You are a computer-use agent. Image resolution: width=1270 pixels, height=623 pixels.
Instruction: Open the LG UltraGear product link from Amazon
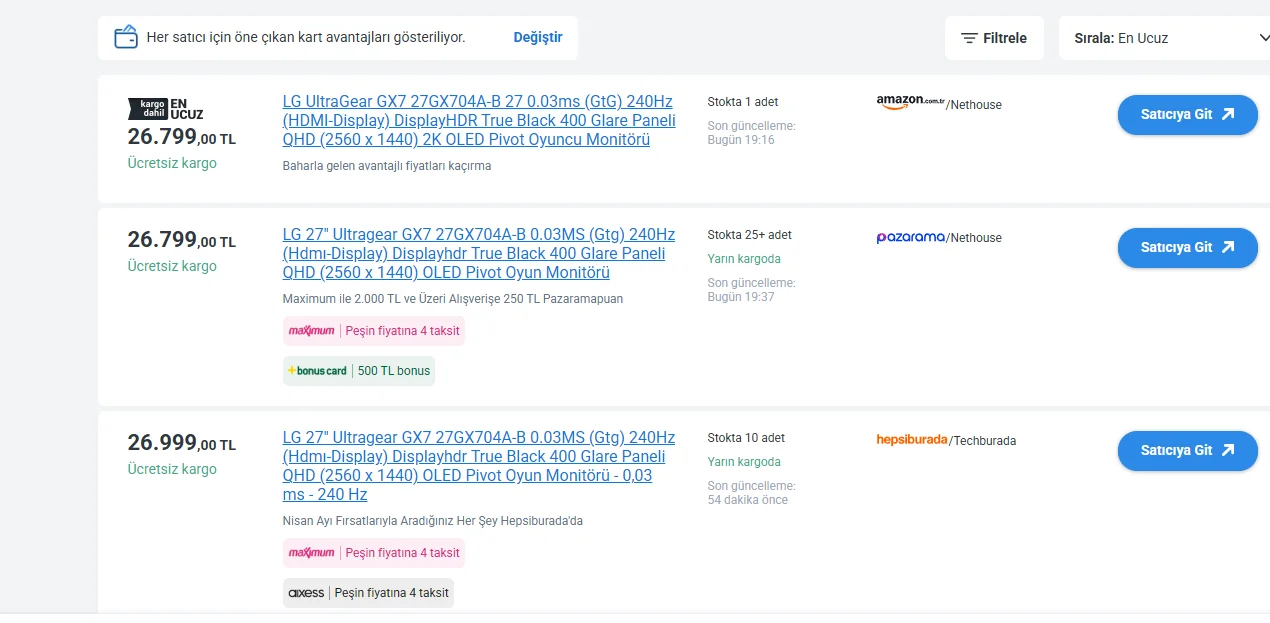479,121
